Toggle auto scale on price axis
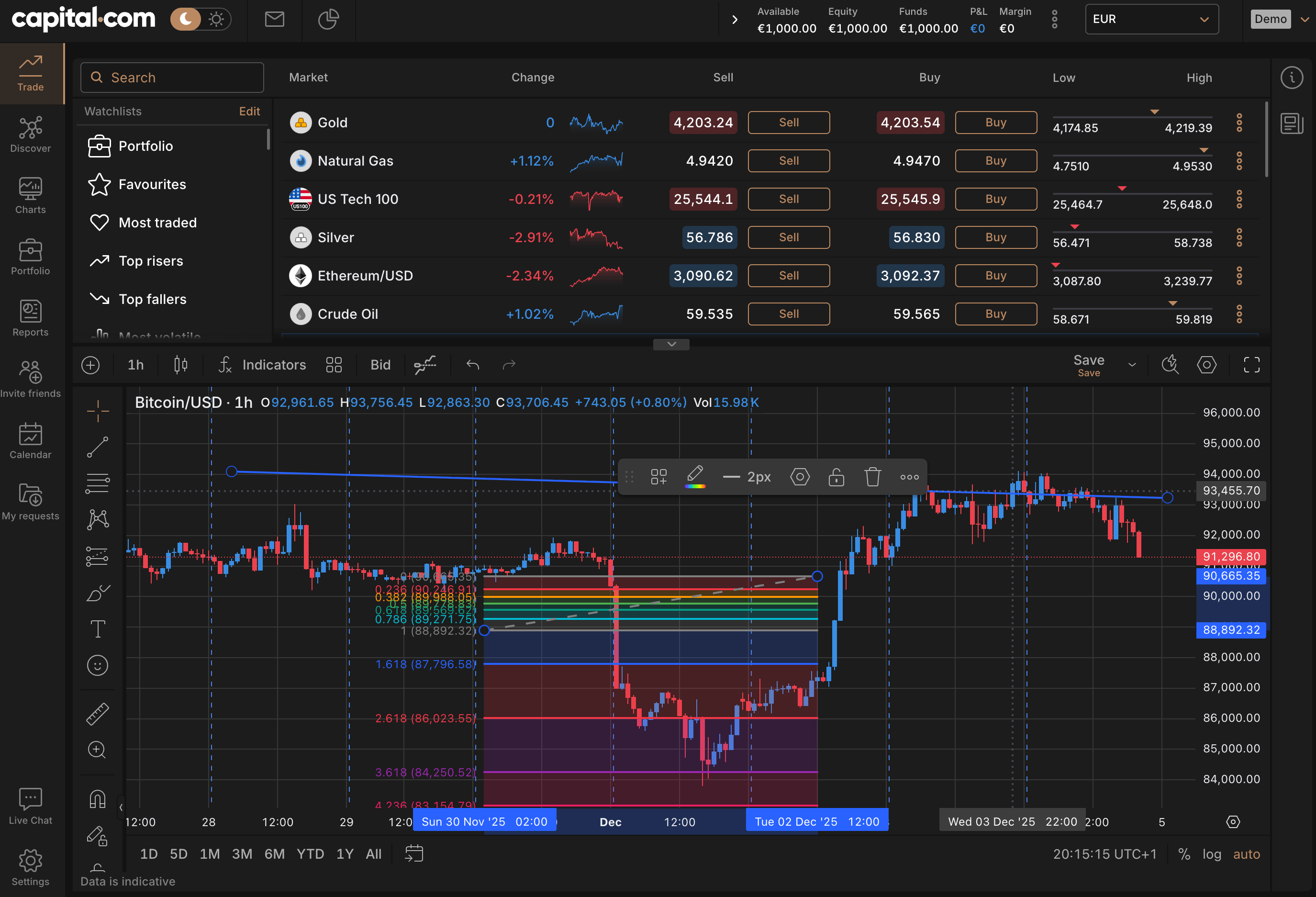The width and height of the screenshot is (1316, 897). click(1246, 854)
